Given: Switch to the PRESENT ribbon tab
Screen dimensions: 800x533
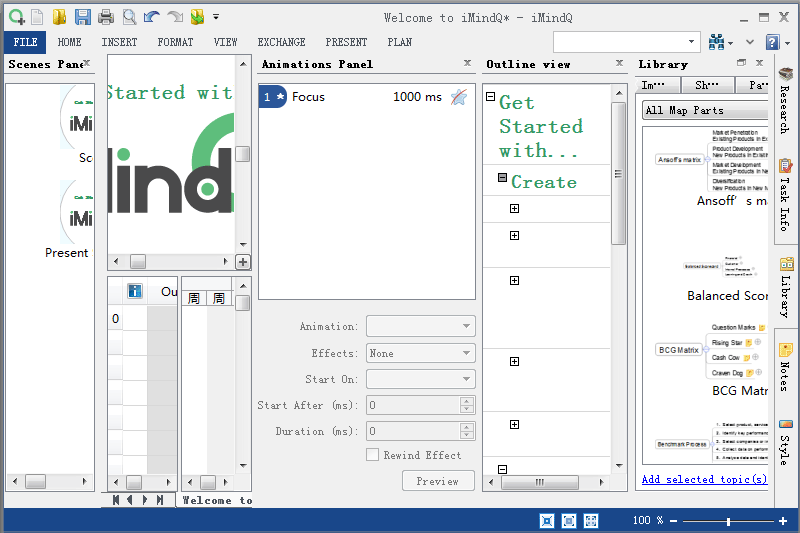Looking at the screenshot, I should click(346, 42).
